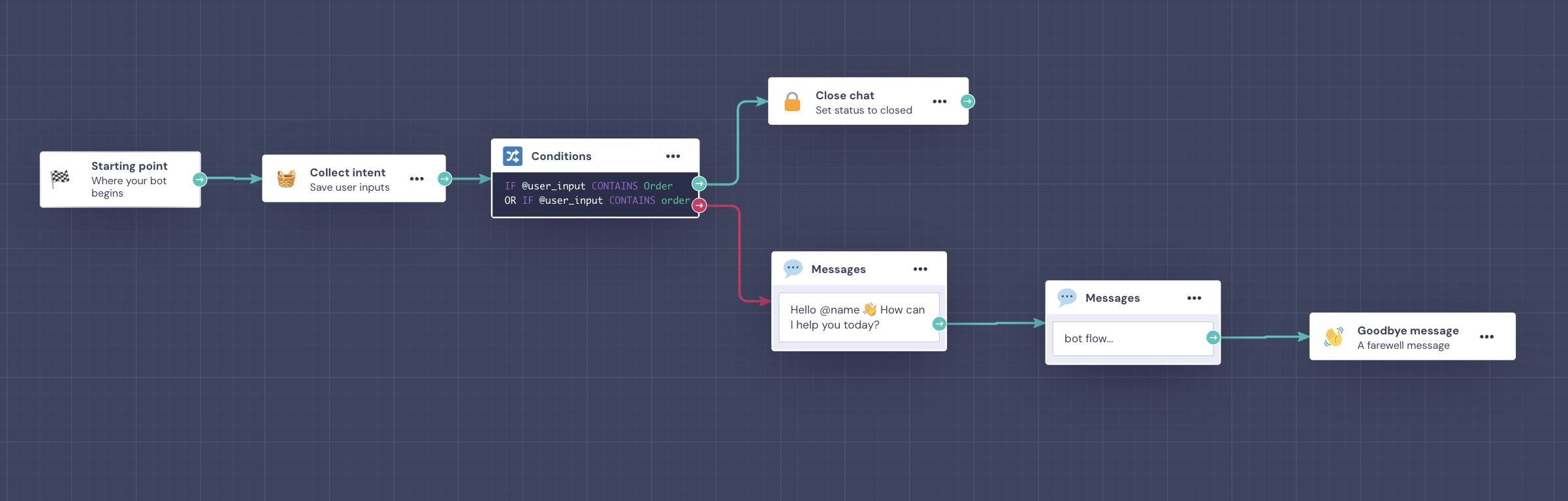This screenshot has width=1568, height=501.
Task: Click the Starting point output connector
Action: pos(200,179)
